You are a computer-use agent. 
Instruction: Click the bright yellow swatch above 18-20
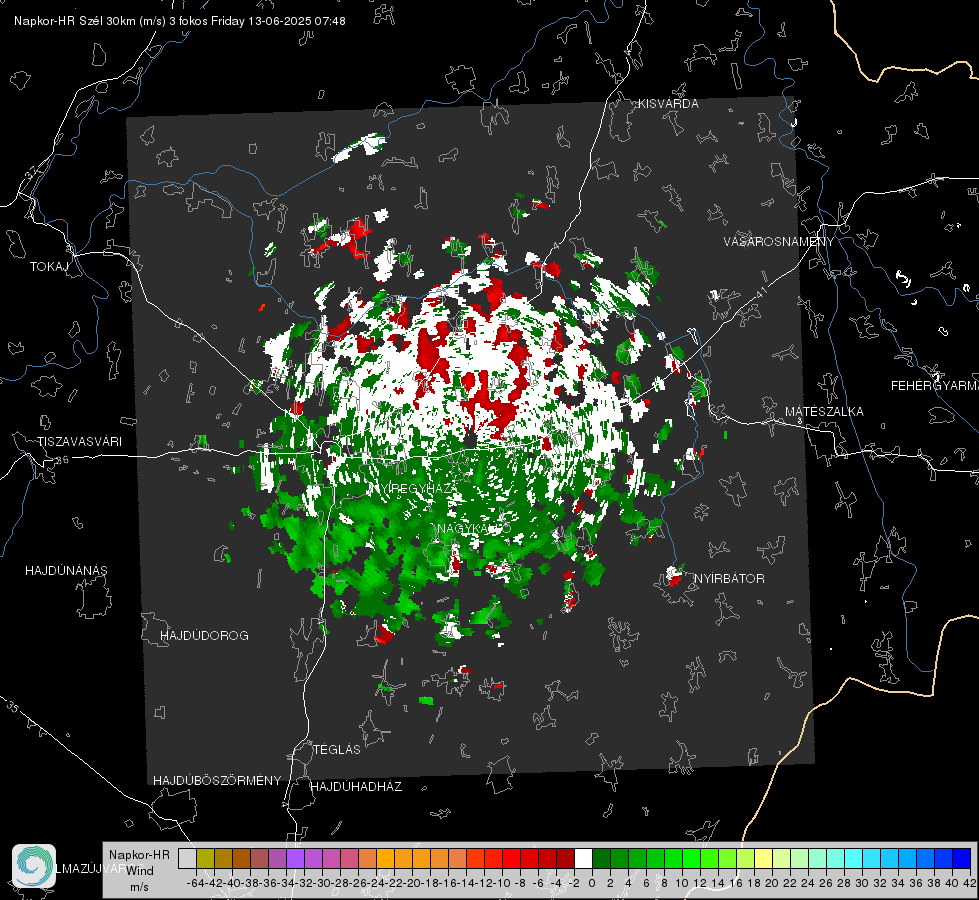pos(763,858)
